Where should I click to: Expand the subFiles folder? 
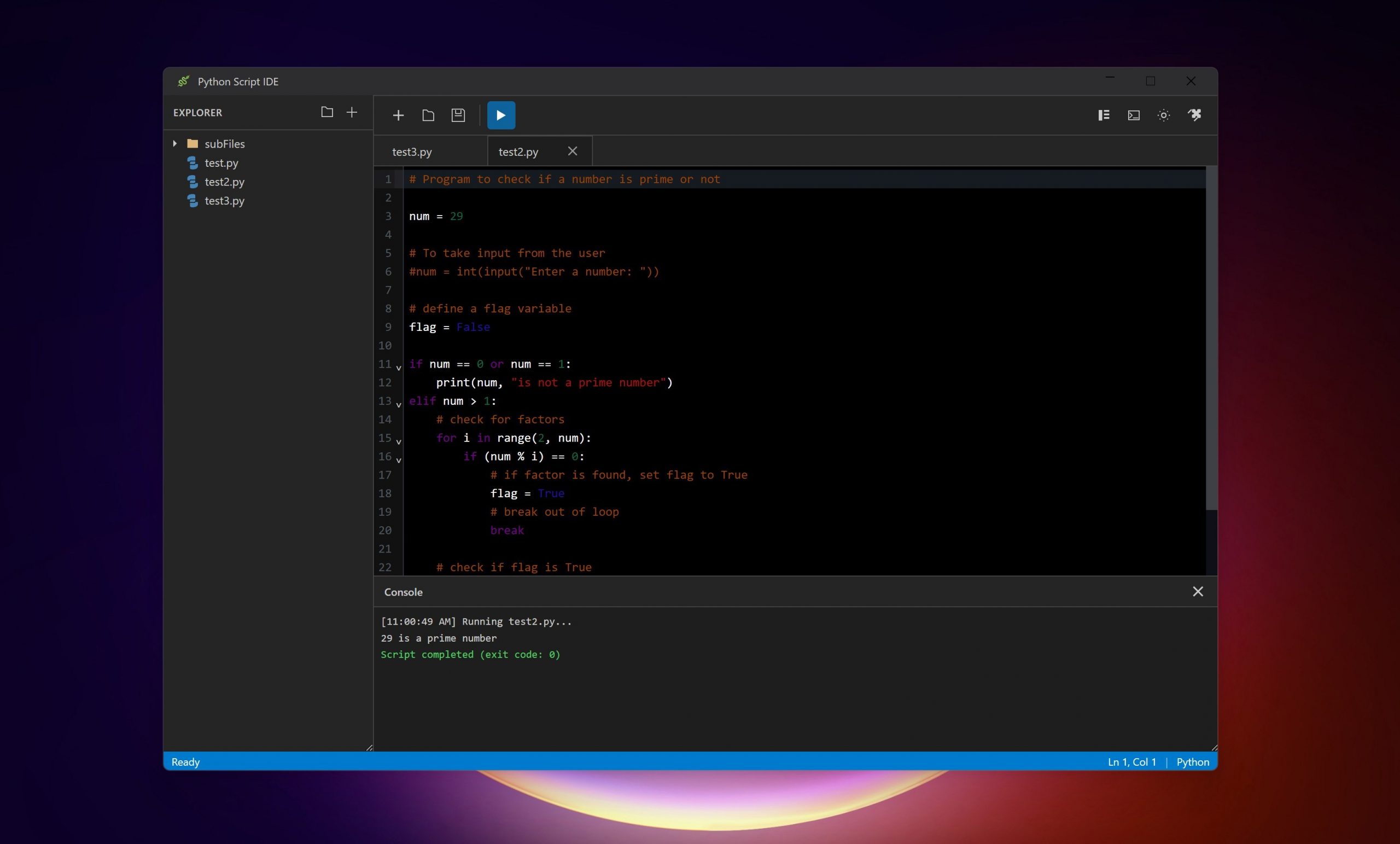(175, 144)
